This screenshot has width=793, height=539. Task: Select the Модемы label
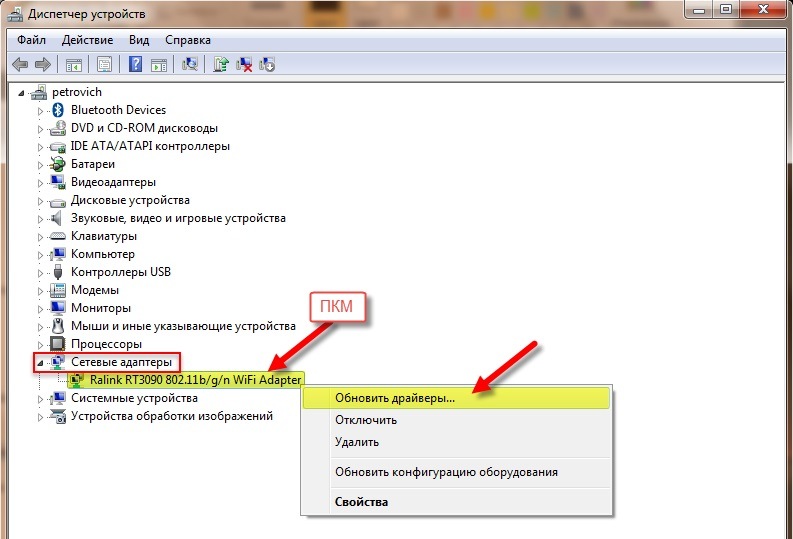tap(95, 290)
